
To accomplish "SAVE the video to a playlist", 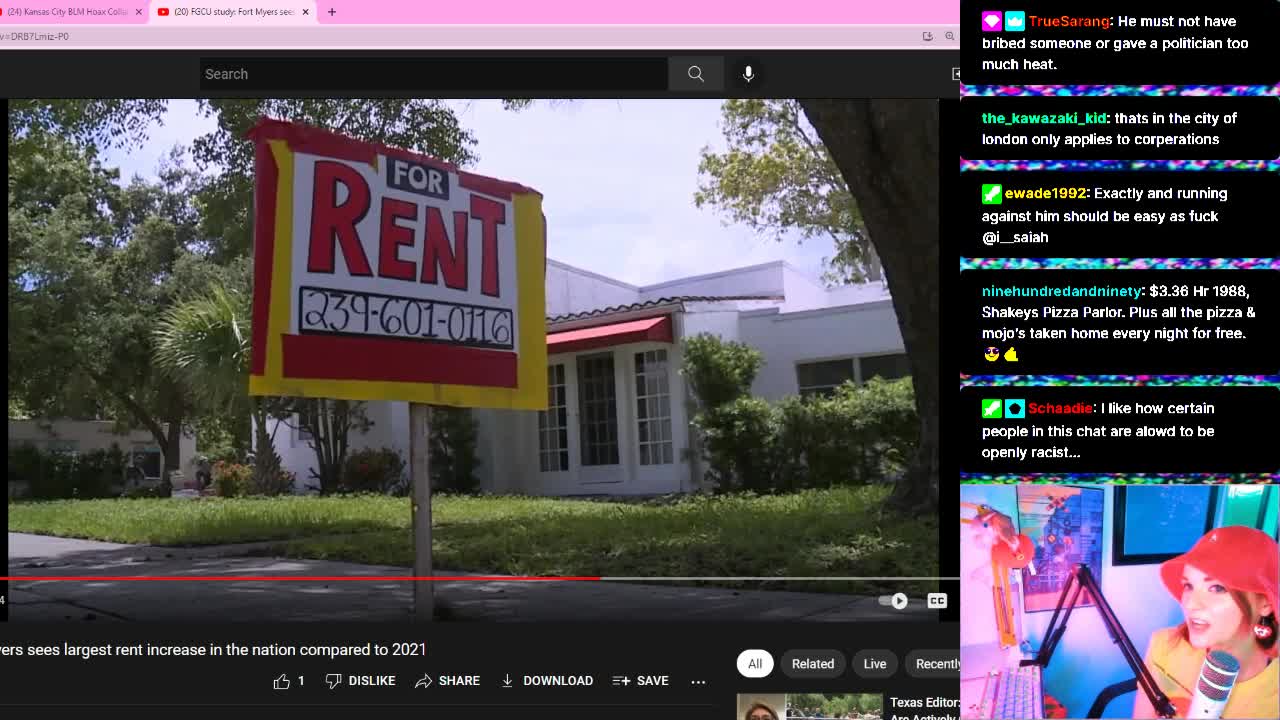I will pos(640,681).
